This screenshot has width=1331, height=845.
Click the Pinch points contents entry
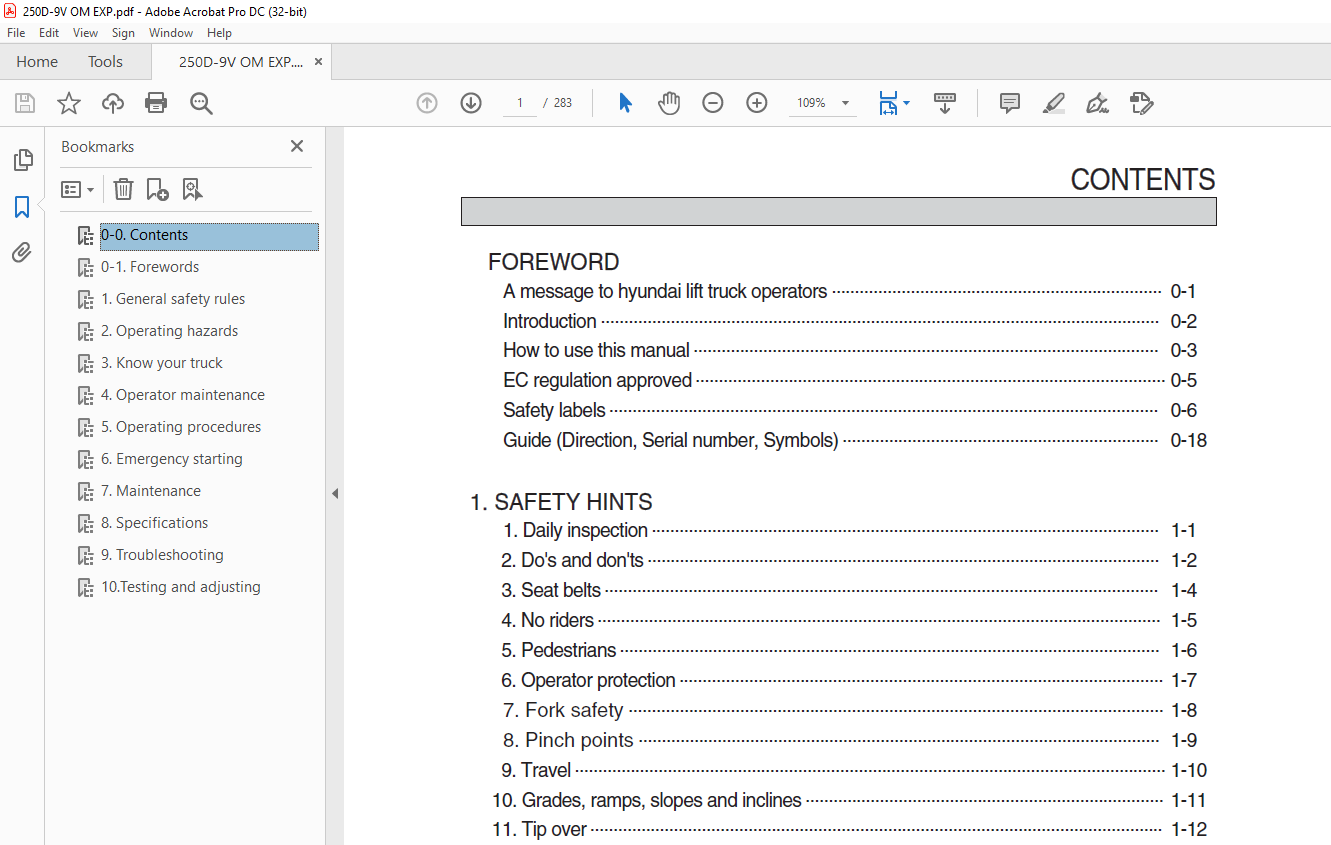click(x=568, y=740)
